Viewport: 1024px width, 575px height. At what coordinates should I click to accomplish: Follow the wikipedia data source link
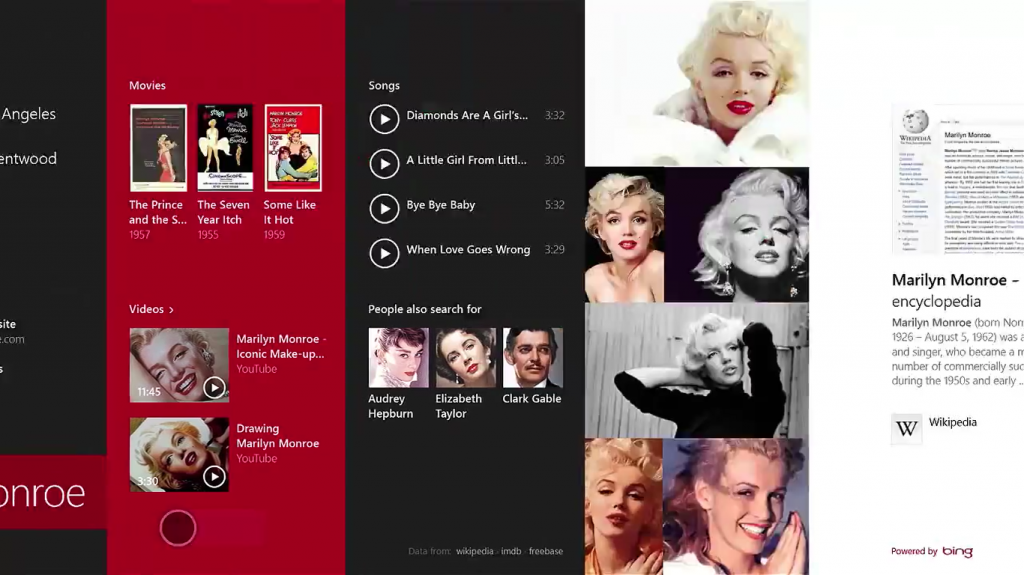474,551
